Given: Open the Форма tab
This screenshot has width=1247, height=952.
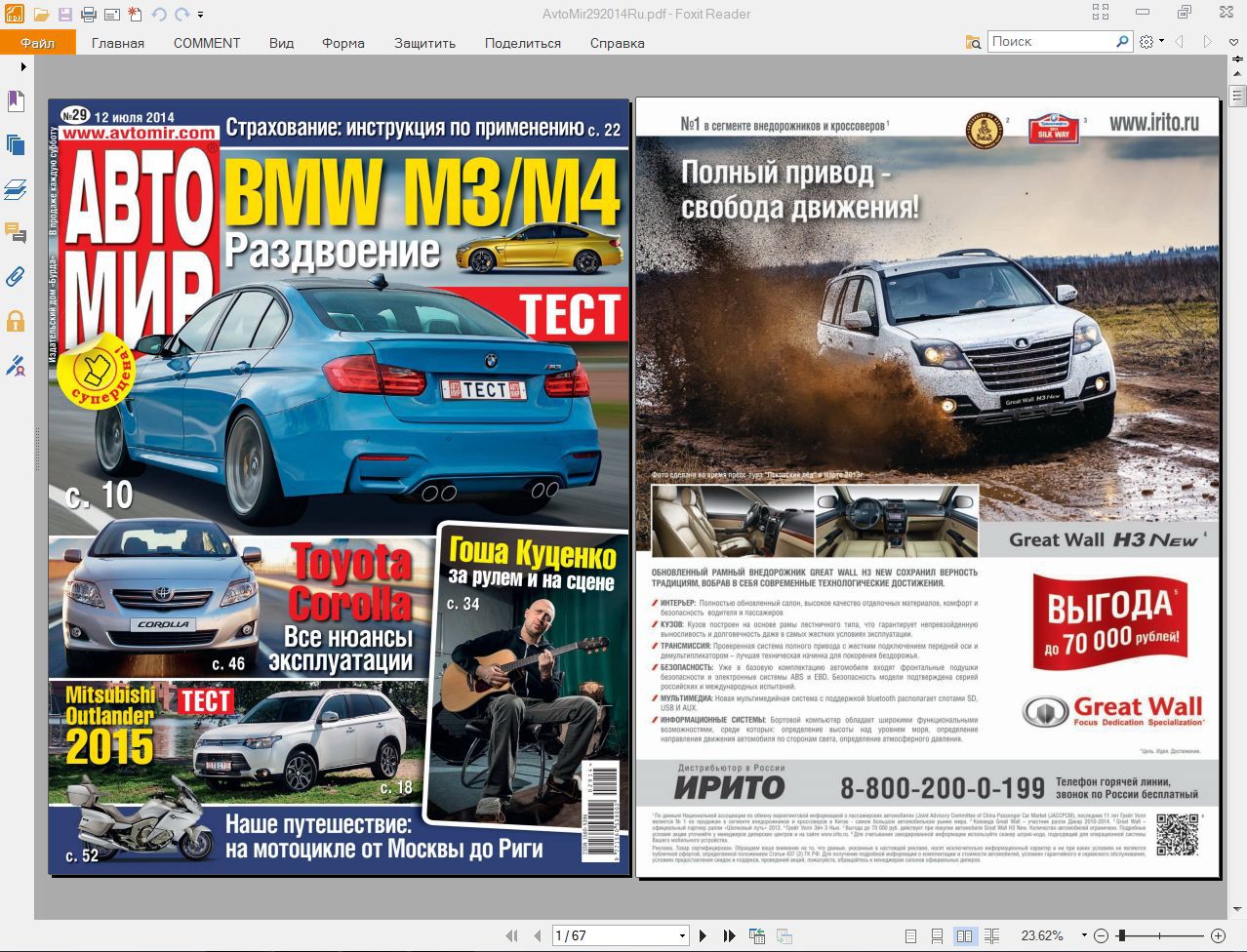Looking at the screenshot, I should point(343,43).
